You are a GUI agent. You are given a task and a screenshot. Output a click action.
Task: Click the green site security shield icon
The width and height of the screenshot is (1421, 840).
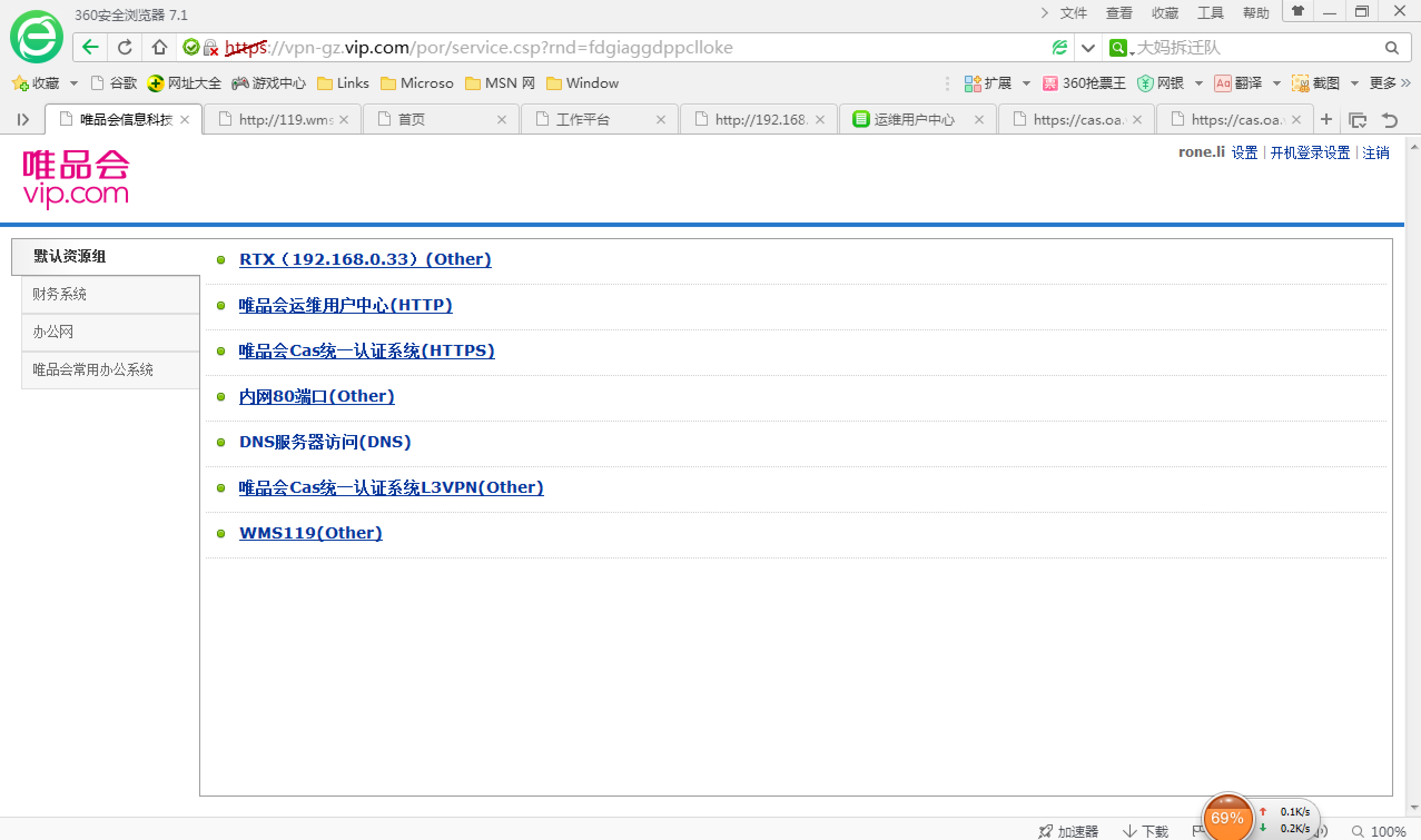191,47
